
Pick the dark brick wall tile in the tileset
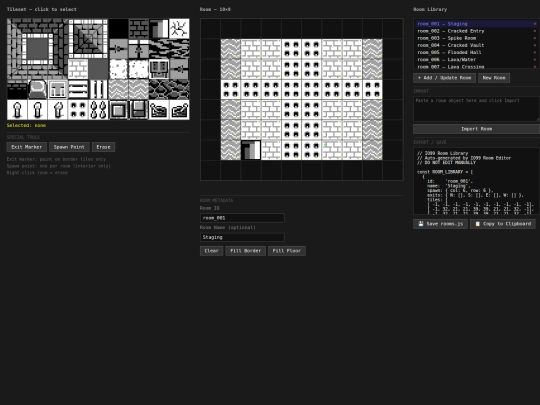tap(139, 28)
